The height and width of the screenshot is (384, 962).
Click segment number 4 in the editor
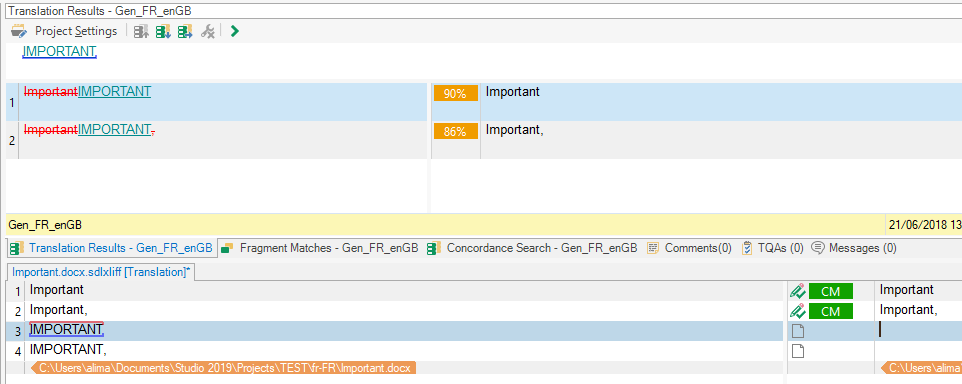click(18, 351)
